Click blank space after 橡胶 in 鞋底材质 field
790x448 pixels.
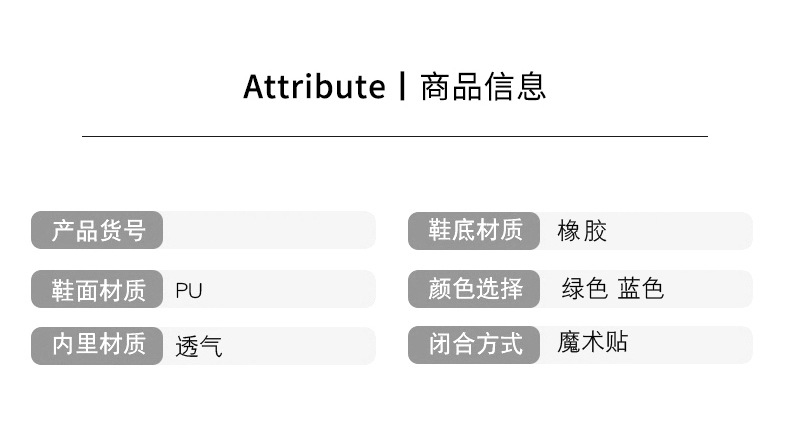pyautogui.click(x=680, y=232)
